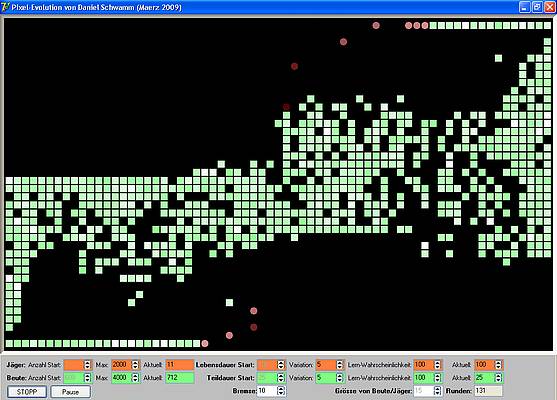This screenshot has height=400, width=557.
Task: Click the green Aktuell field showing 25
Action: (485, 378)
